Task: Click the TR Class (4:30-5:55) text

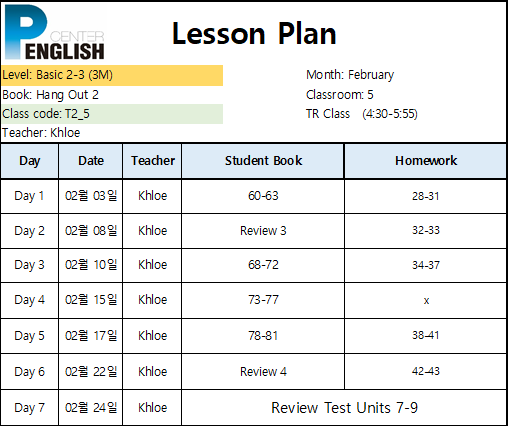Action: pos(362,114)
